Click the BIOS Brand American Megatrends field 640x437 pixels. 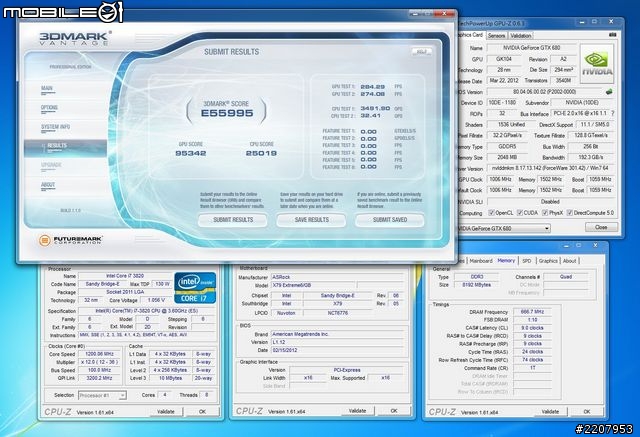(x=337, y=334)
